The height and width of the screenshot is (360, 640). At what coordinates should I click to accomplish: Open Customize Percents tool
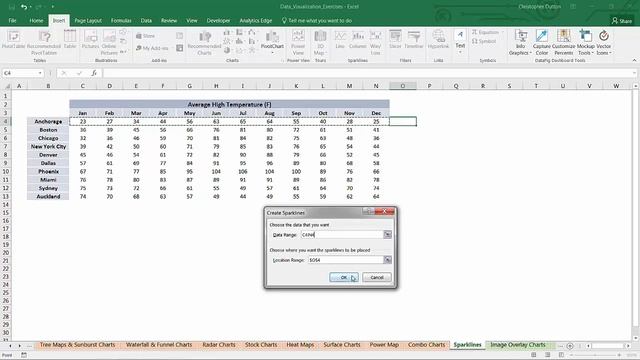pos(563,42)
